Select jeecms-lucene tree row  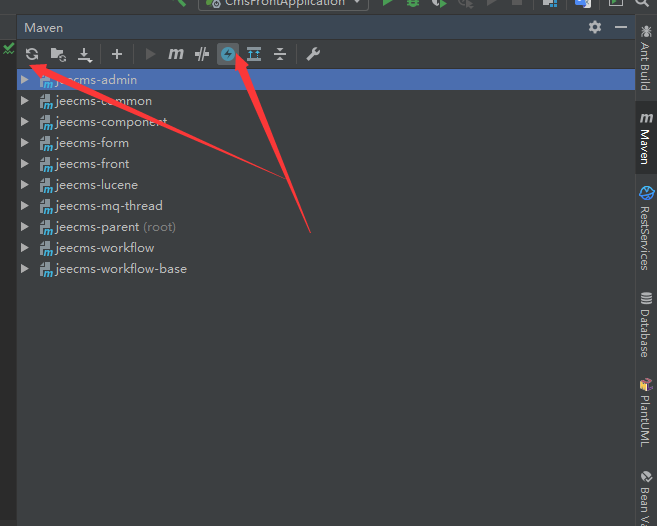326,184
